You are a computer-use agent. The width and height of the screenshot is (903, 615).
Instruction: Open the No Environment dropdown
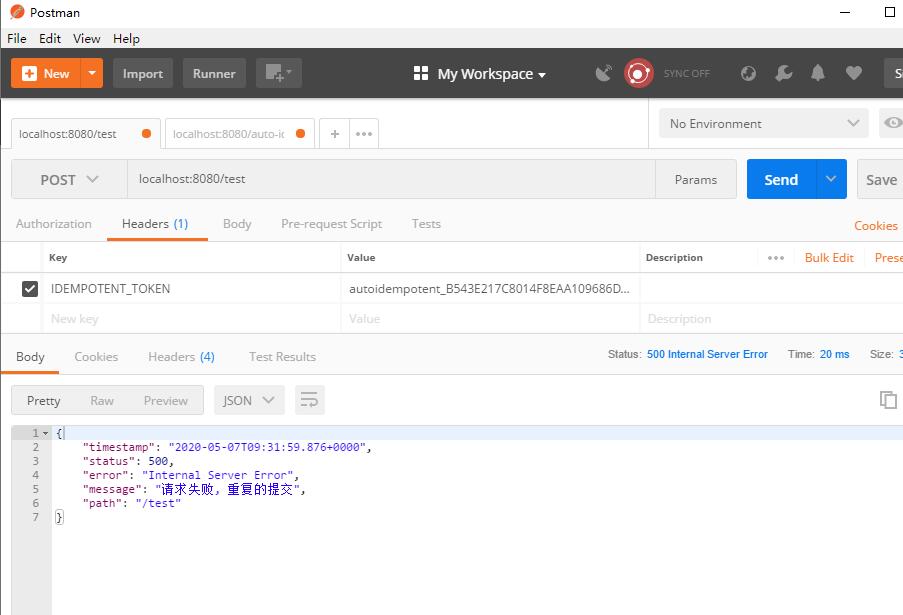(x=764, y=123)
